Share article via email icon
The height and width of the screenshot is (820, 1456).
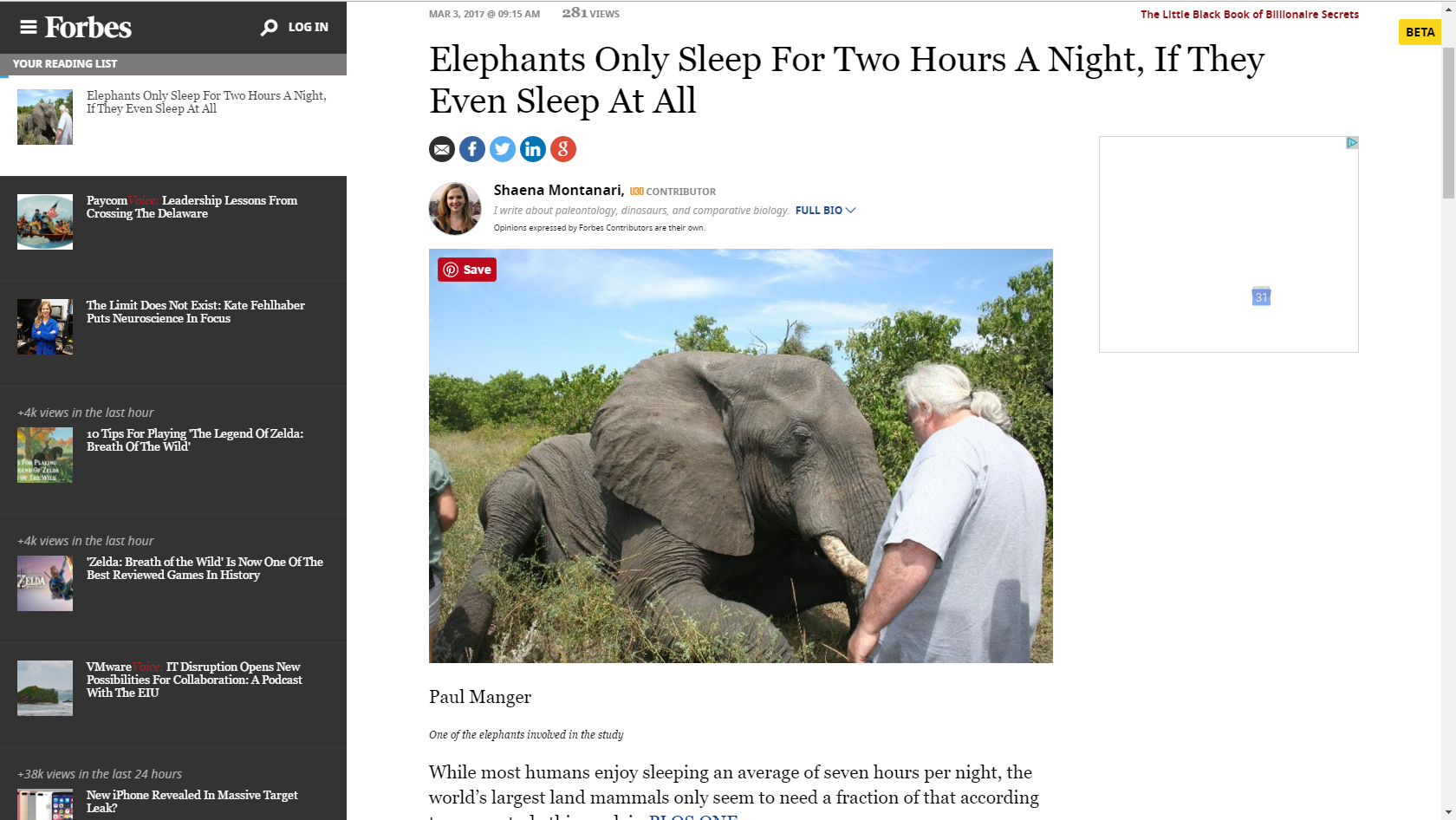442,149
